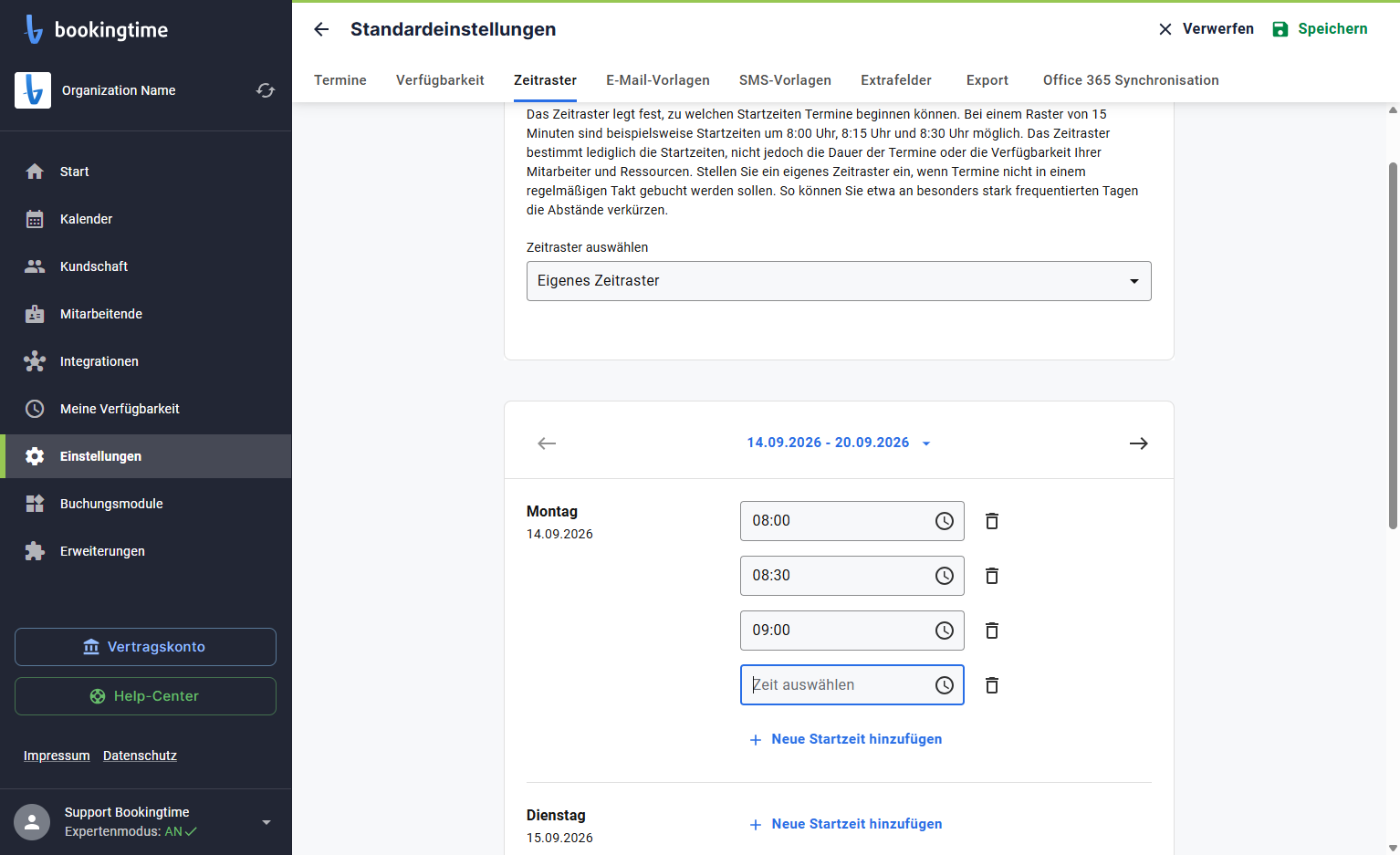The image size is (1400, 855).
Task: Click the user avatar icon
Action: [x=32, y=822]
